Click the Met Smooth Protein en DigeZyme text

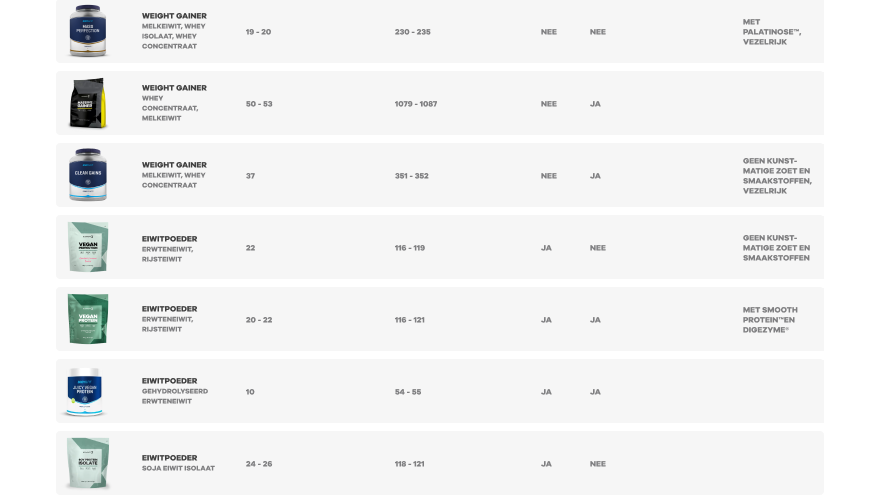[x=771, y=320]
